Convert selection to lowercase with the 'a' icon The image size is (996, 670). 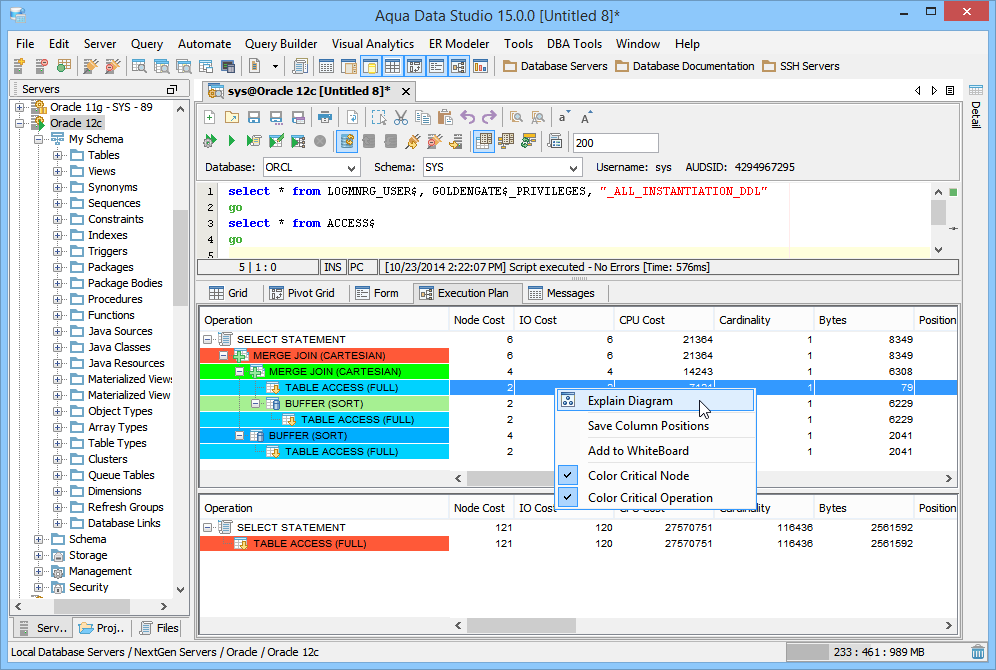point(563,117)
